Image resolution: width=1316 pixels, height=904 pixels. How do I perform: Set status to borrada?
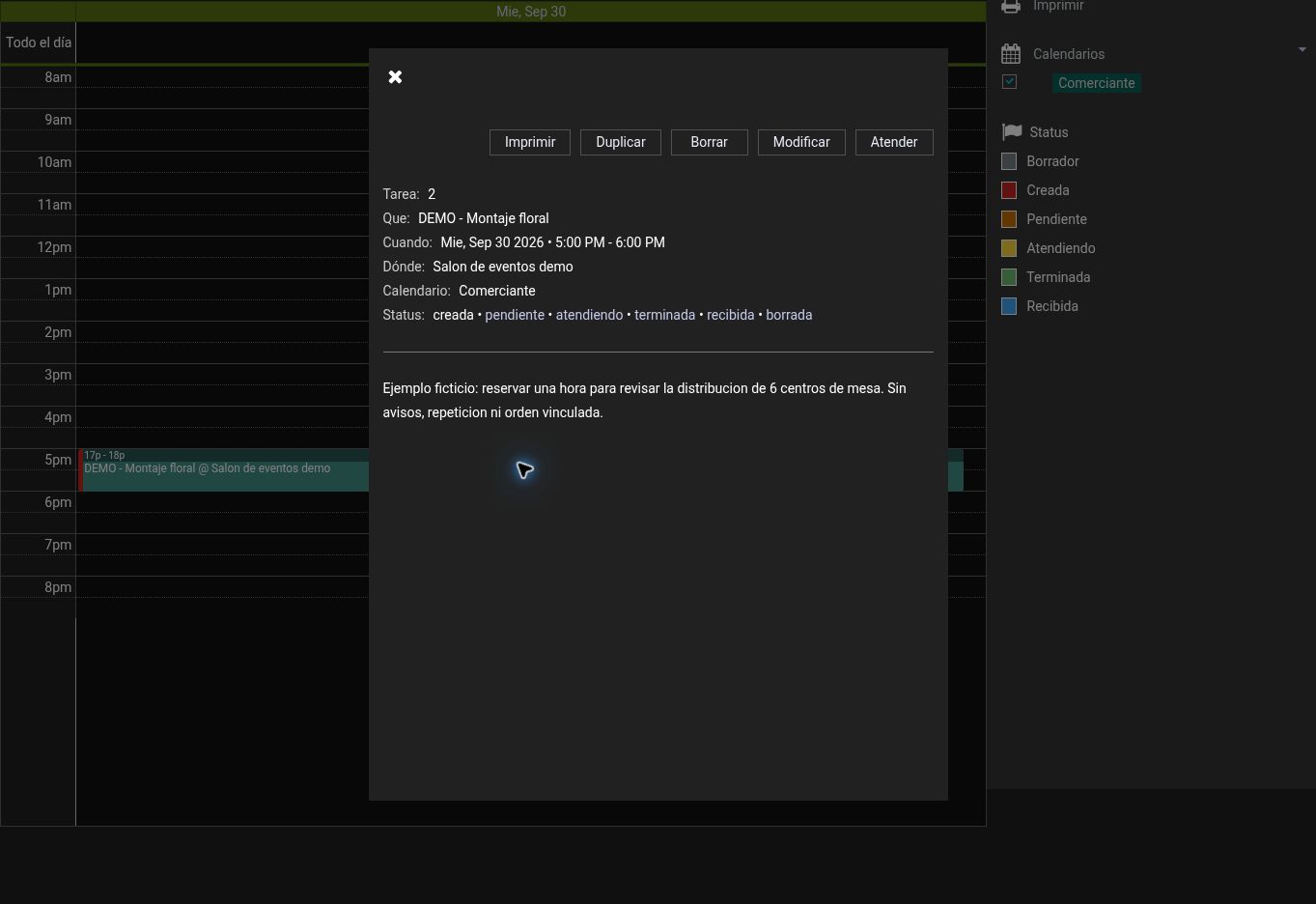point(789,315)
